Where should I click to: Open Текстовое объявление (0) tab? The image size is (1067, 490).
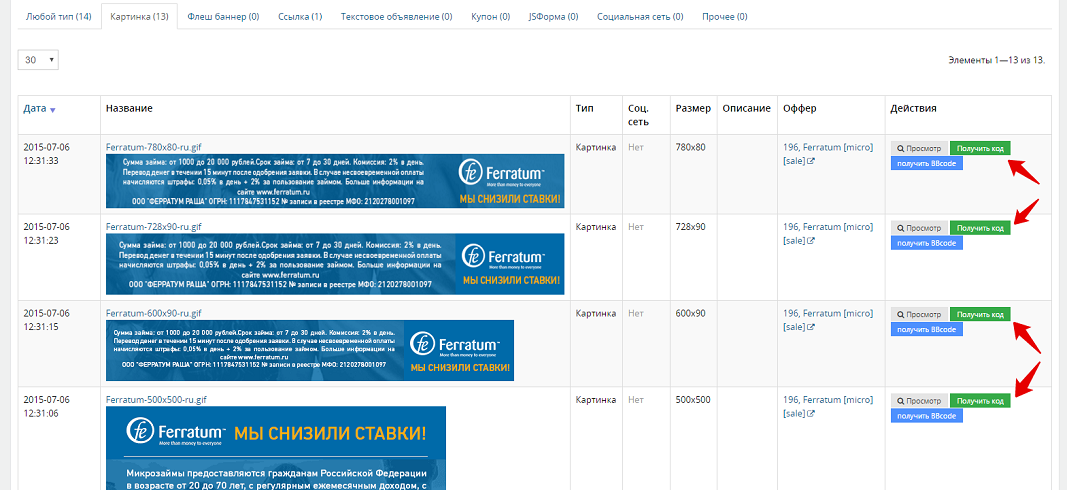click(397, 16)
